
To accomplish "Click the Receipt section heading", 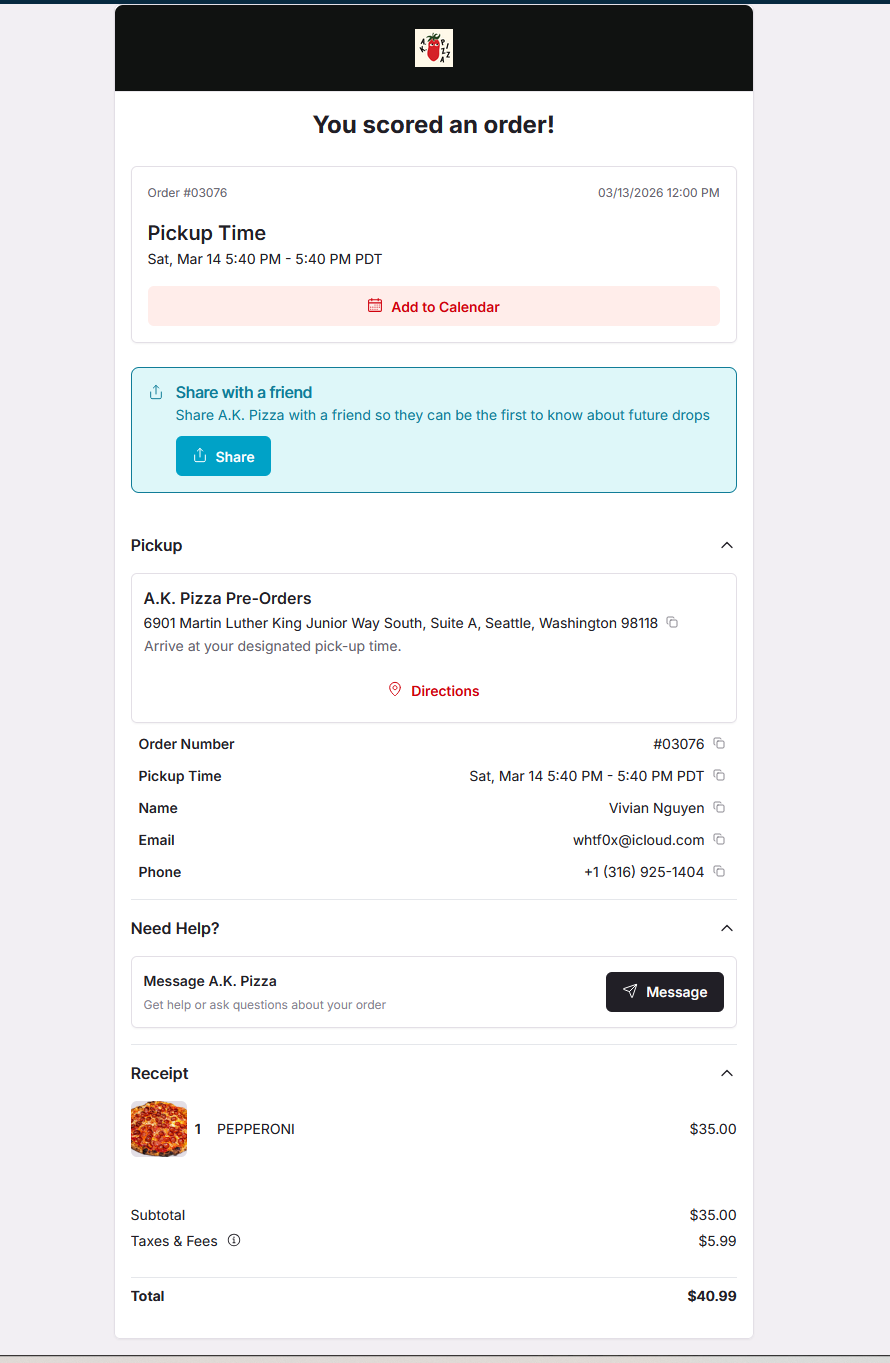I will 160,1073.
